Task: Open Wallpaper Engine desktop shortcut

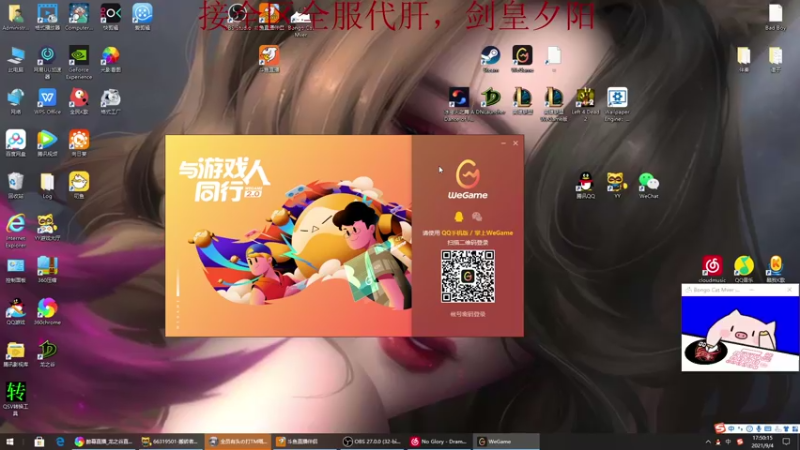Action: click(x=617, y=105)
